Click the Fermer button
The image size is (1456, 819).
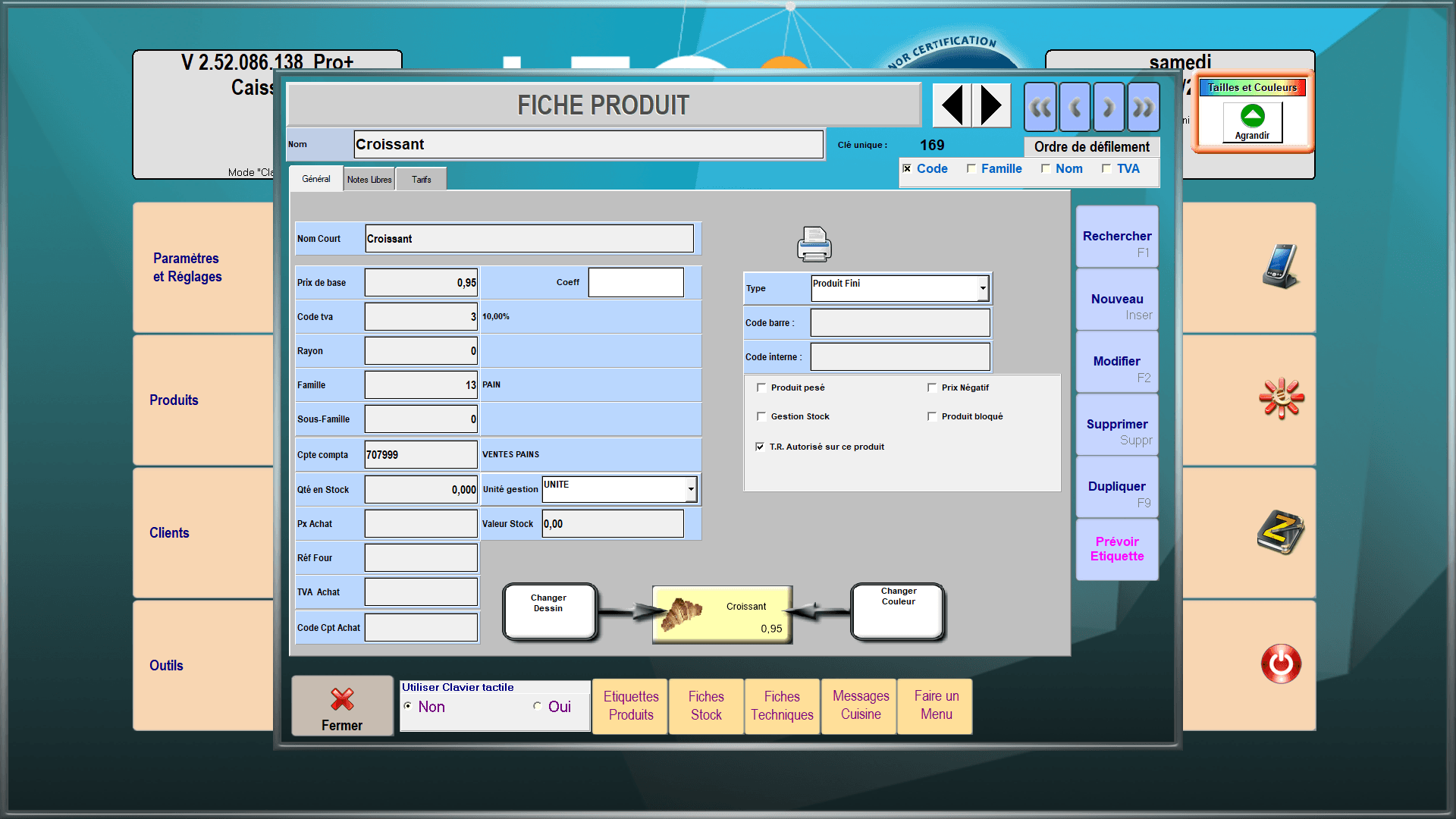(342, 707)
